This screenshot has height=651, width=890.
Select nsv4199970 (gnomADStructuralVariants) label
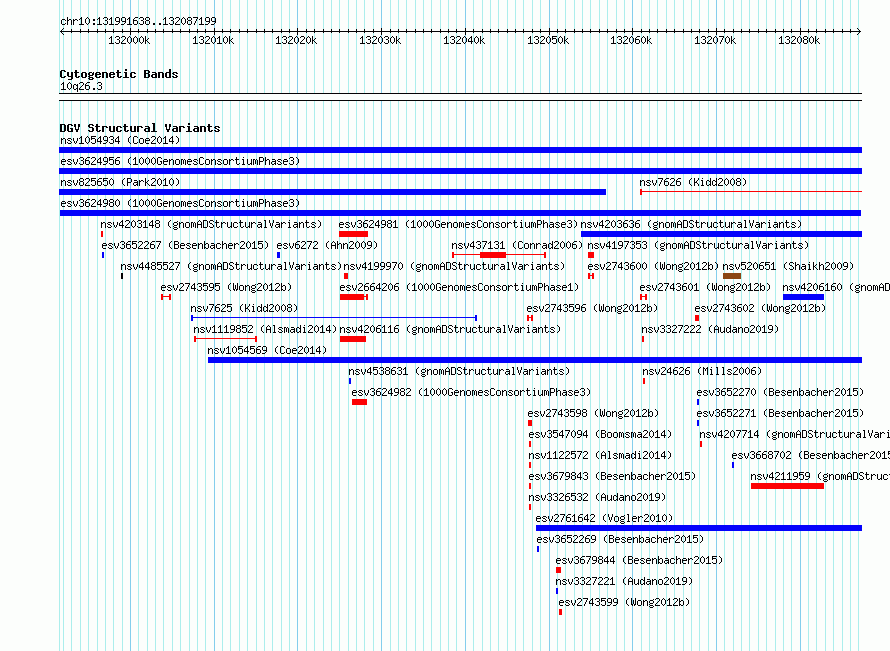click(454, 266)
